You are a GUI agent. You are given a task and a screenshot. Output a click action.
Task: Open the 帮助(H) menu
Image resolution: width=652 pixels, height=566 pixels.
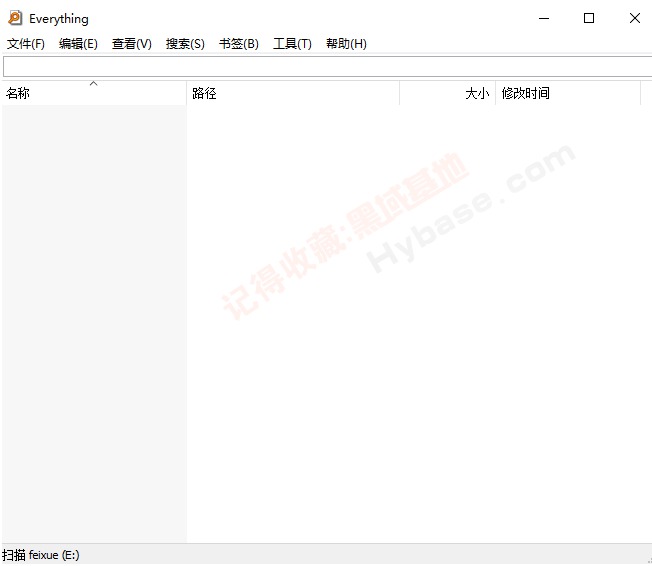[346, 44]
